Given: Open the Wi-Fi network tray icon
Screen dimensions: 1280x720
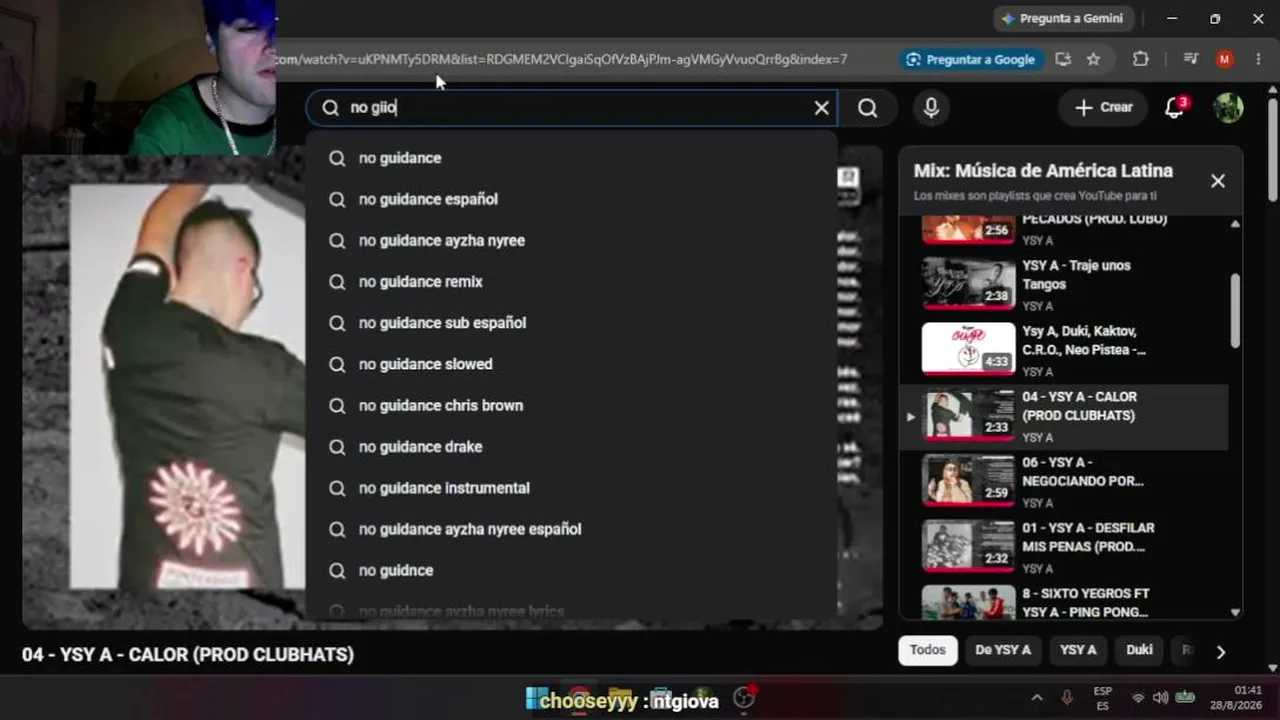Looking at the screenshot, I should pos(1137,698).
